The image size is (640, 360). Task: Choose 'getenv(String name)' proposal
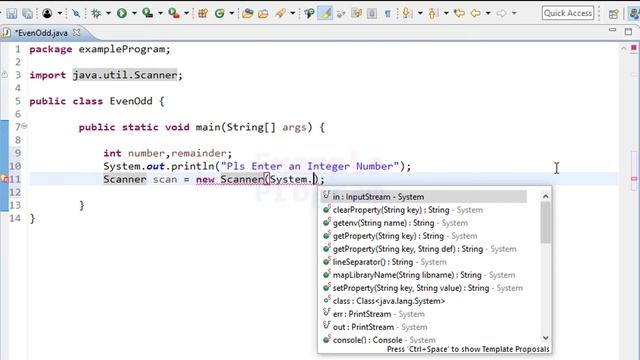423,223
